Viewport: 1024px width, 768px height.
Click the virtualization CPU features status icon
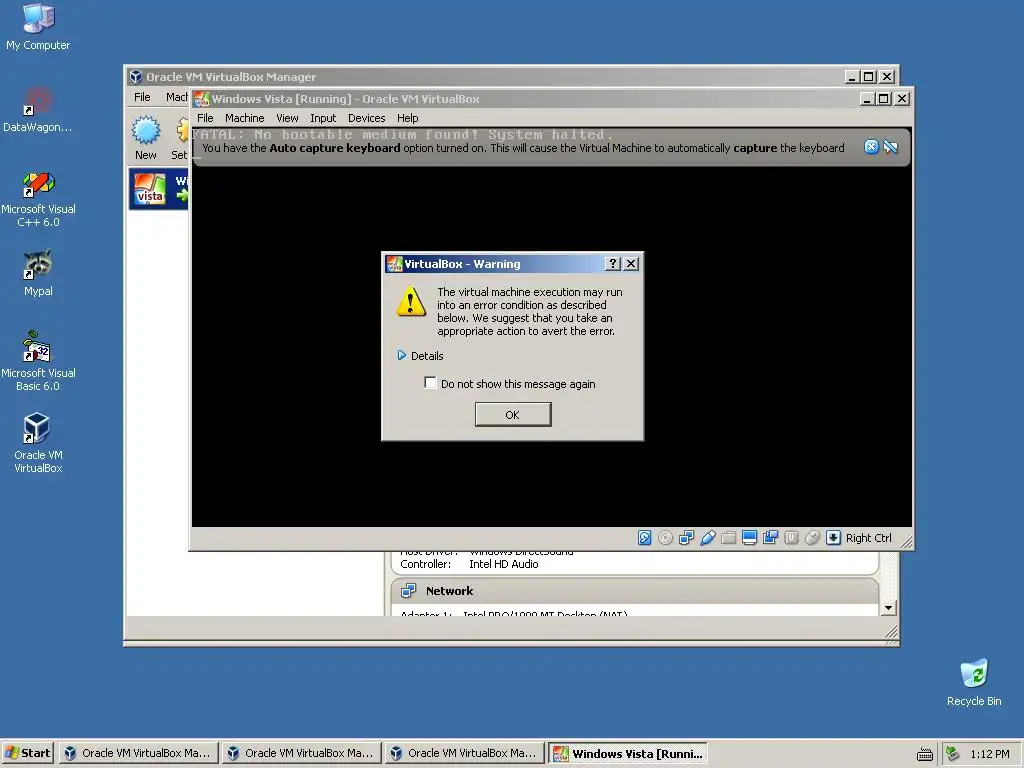pos(791,537)
